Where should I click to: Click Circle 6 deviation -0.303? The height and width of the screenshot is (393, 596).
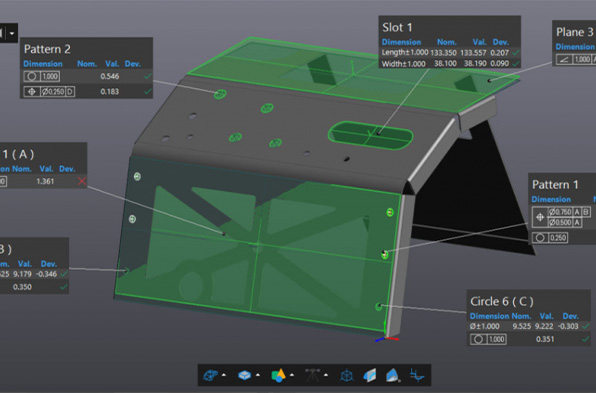tap(568, 326)
